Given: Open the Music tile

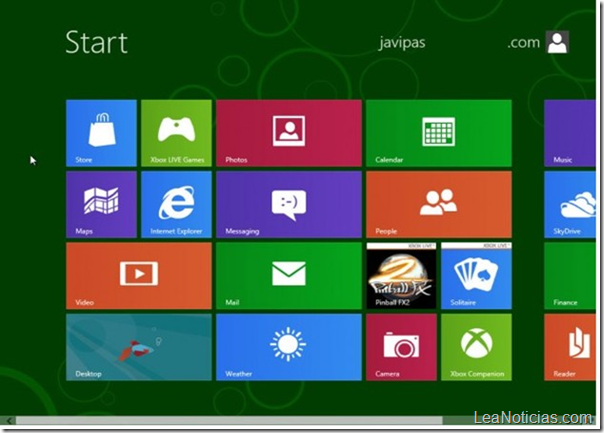Looking at the screenshot, I should pyautogui.click(x=570, y=133).
